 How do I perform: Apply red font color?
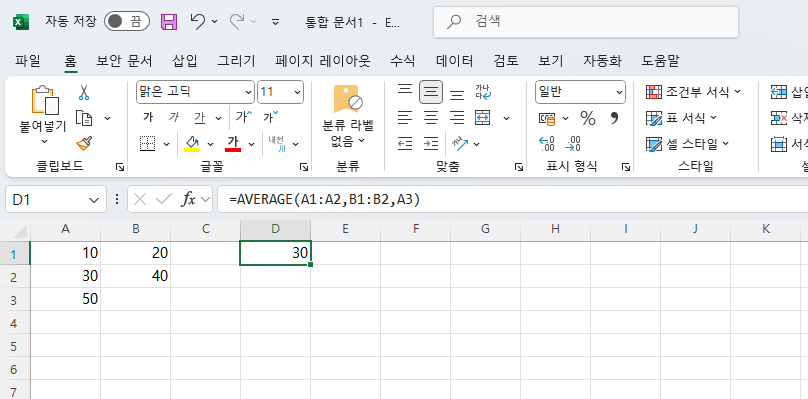point(233,144)
